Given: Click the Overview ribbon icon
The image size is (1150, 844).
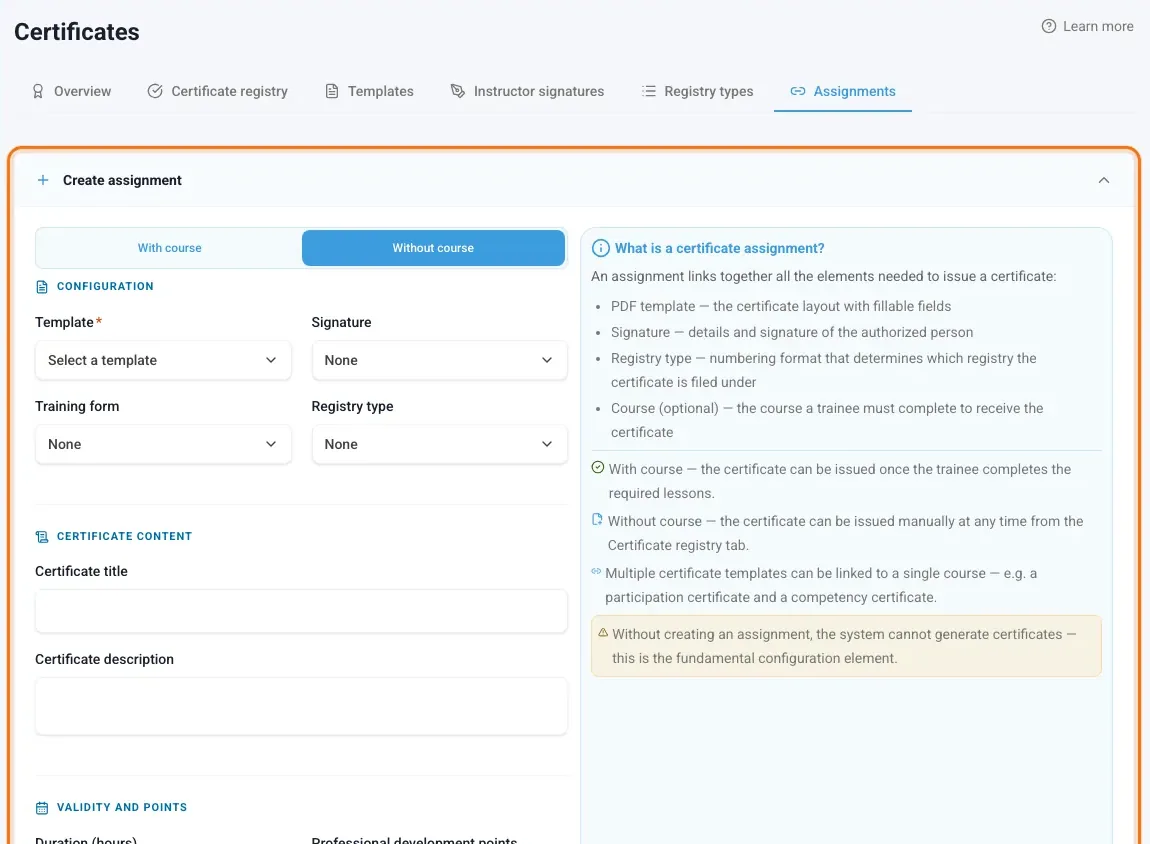Looking at the screenshot, I should tap(37, 91).
